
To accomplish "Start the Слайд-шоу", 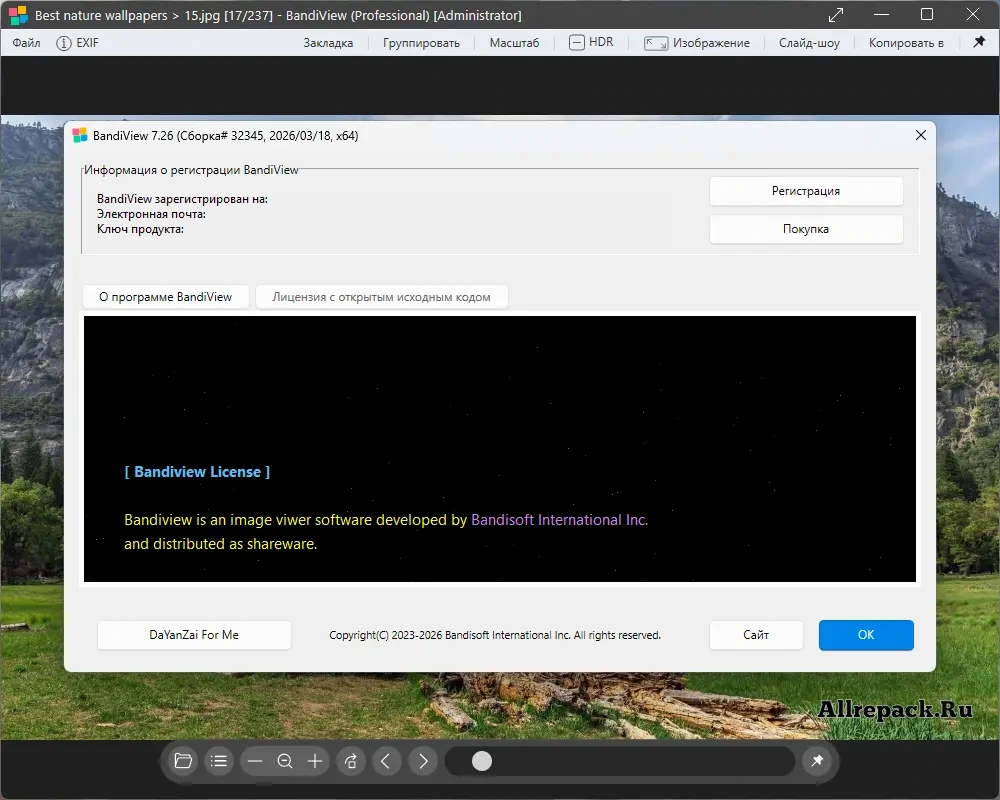I will (809, 43).
